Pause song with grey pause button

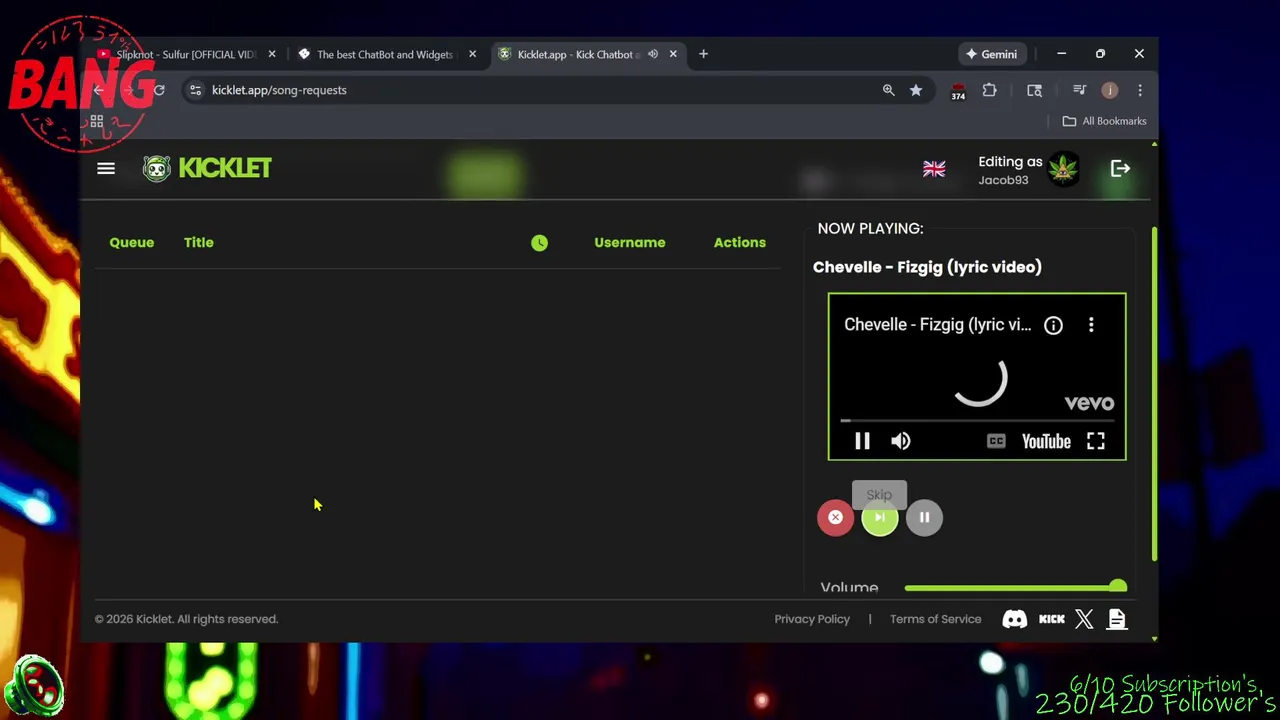click(x=924, y=517)
